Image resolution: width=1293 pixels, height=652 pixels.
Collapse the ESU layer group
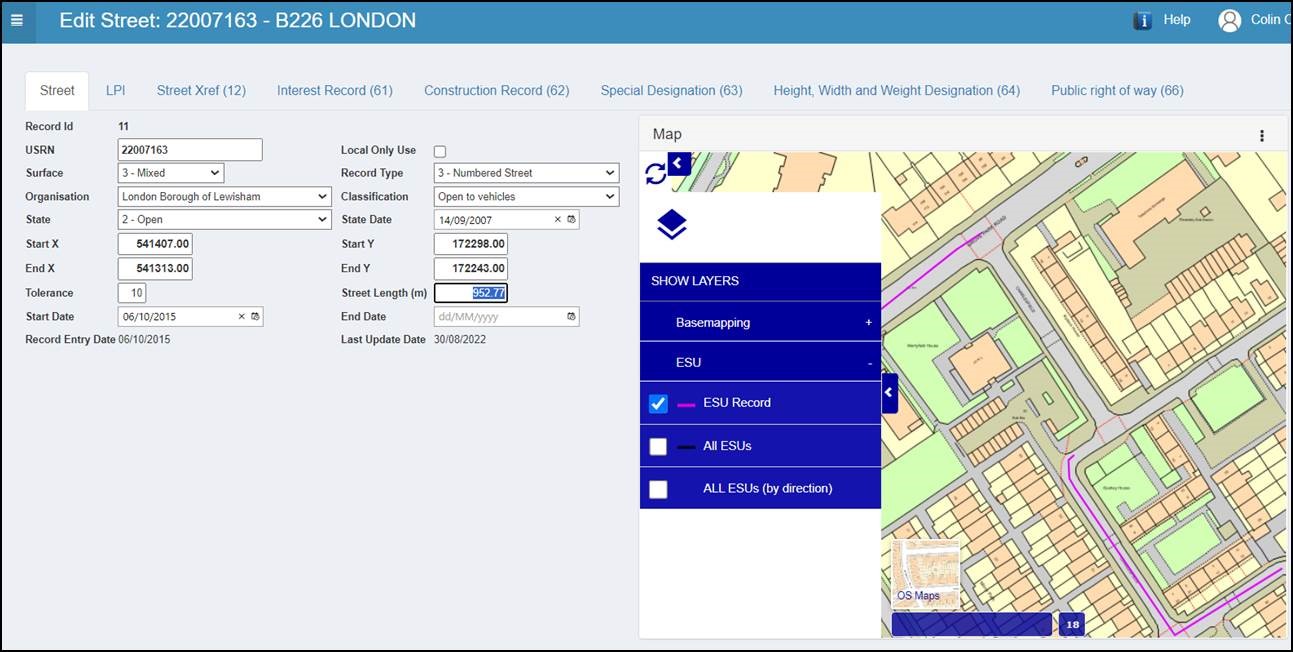[760, 362]
